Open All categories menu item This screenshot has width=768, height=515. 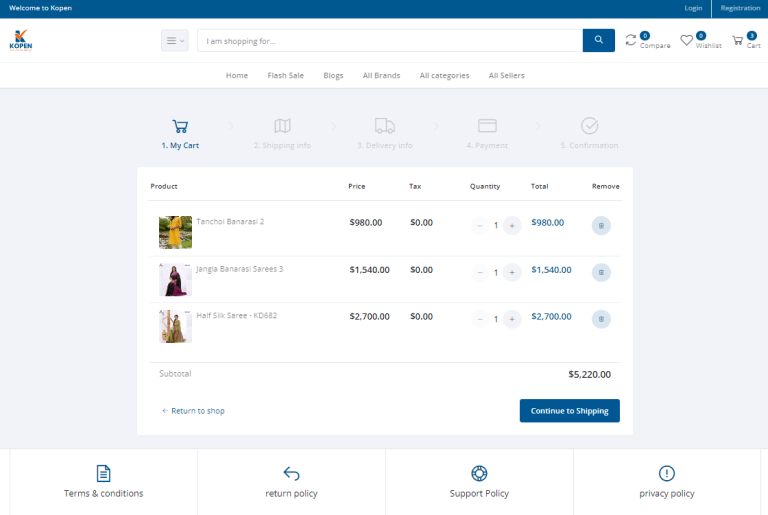444,76
